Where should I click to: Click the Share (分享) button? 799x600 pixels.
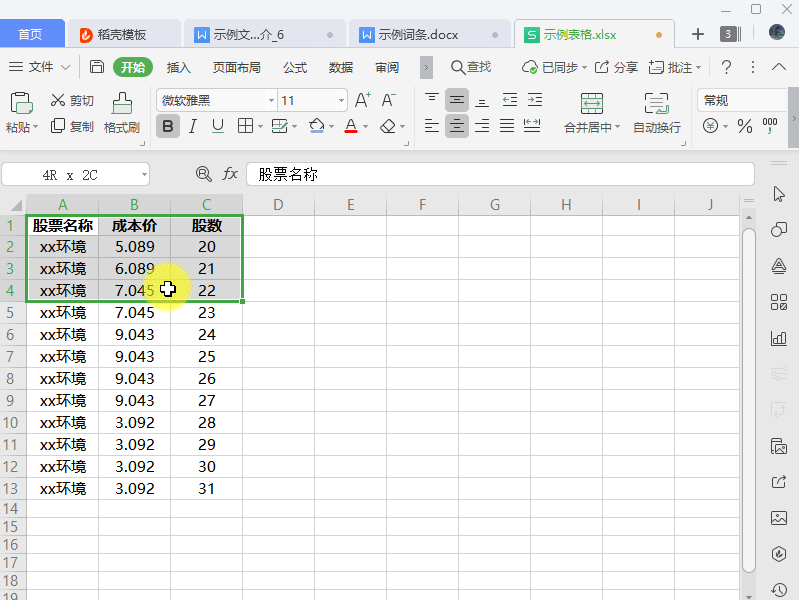616,67
